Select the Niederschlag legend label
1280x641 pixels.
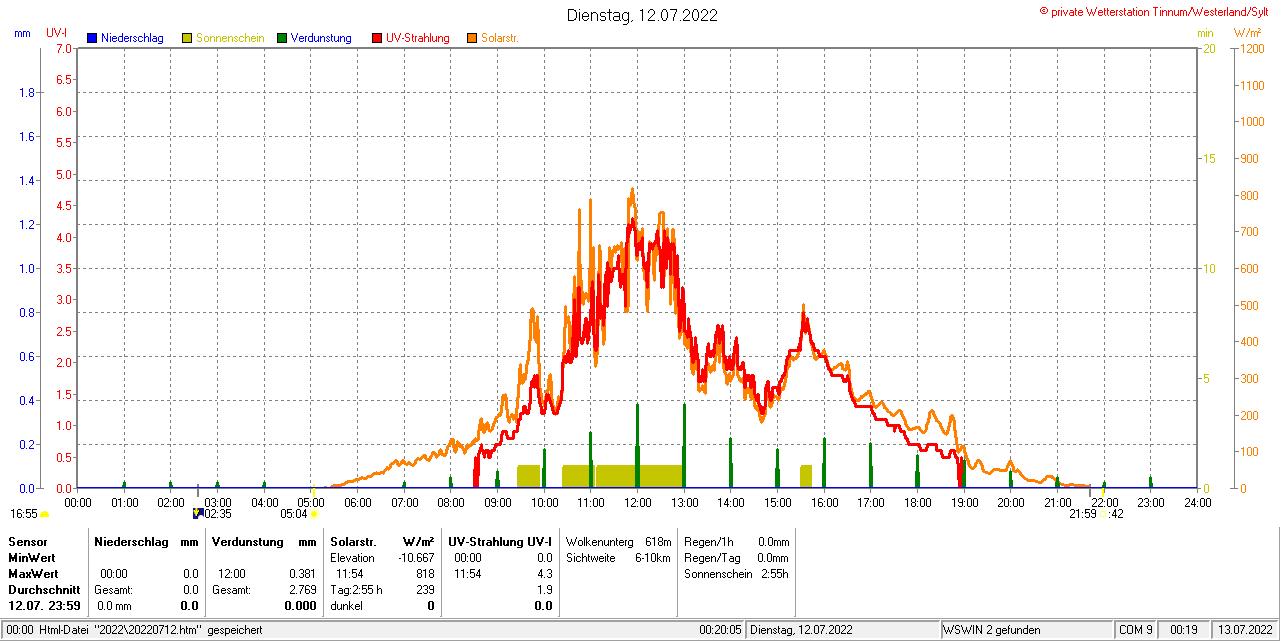pos(132,38)
